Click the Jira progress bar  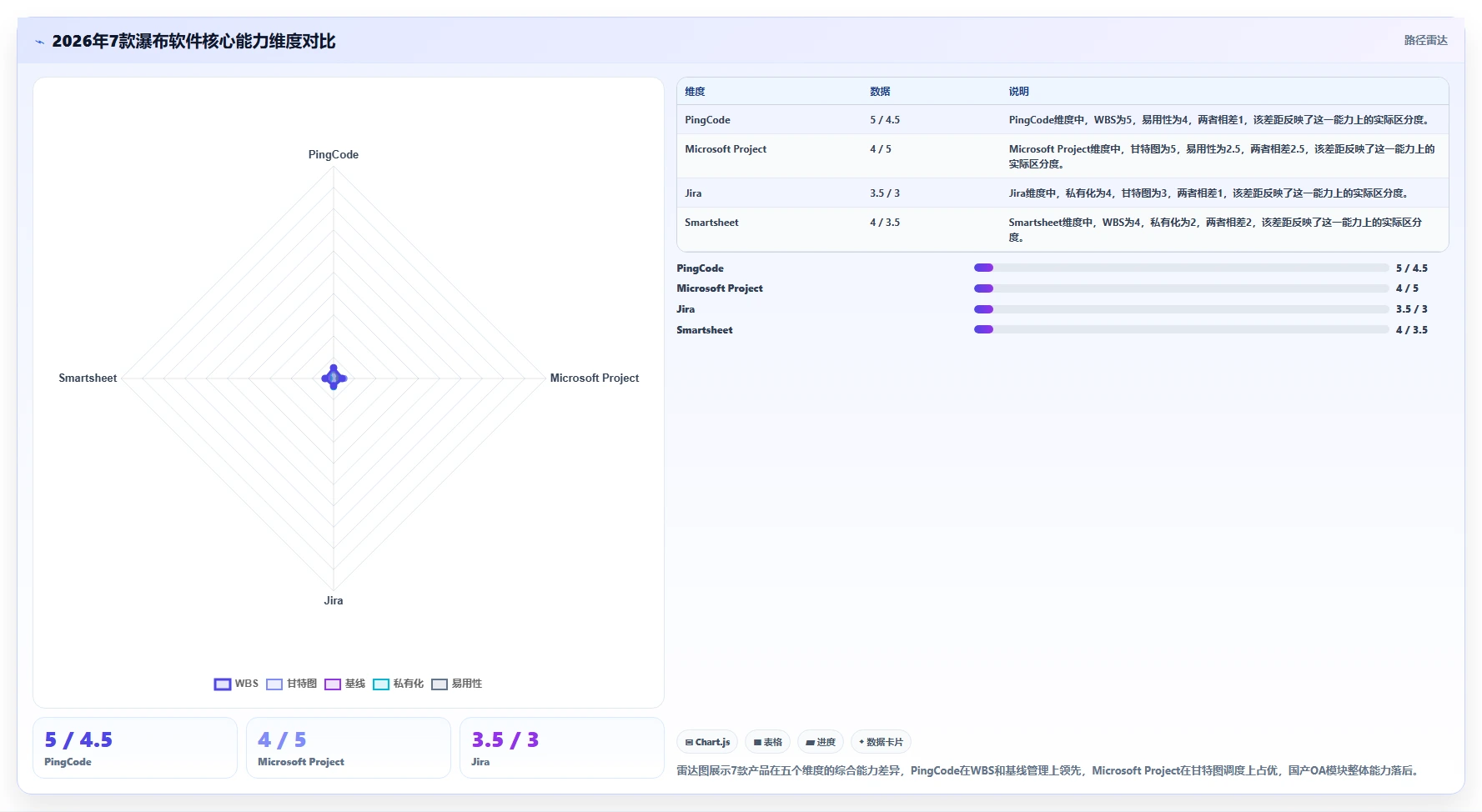click(1182, 309)
